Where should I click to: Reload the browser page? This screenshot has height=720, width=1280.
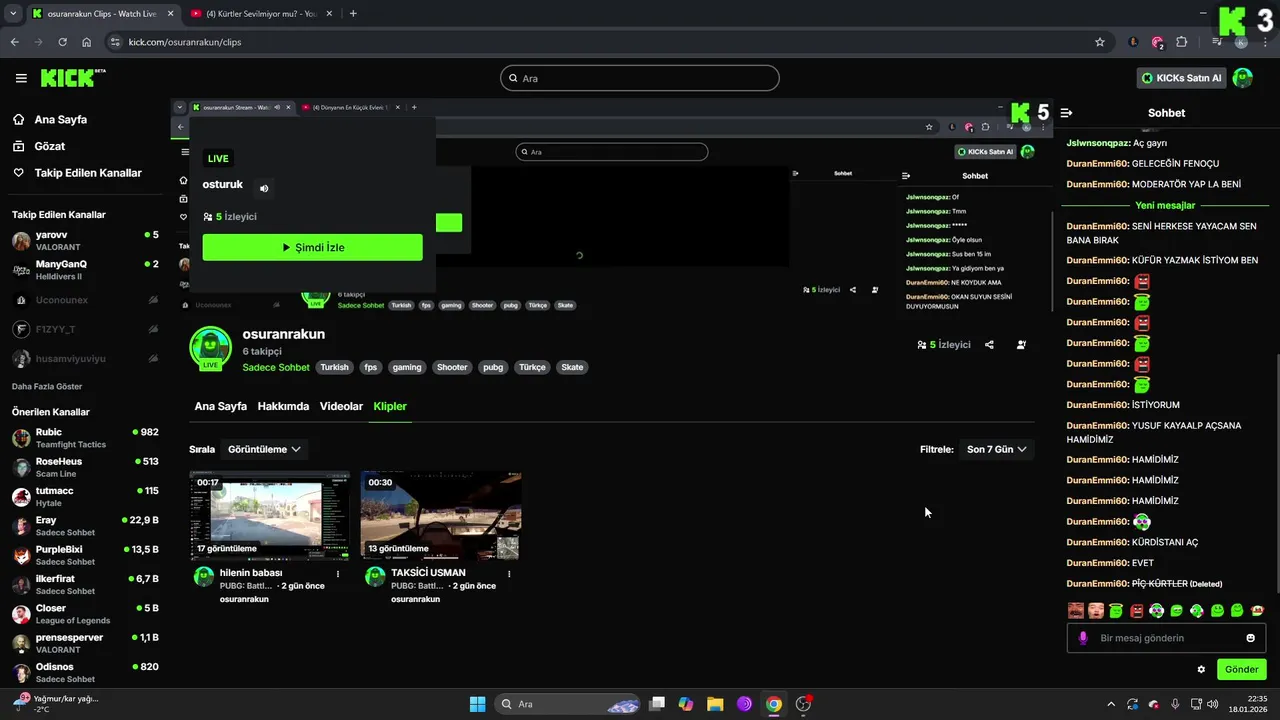[x=62, y=42]
